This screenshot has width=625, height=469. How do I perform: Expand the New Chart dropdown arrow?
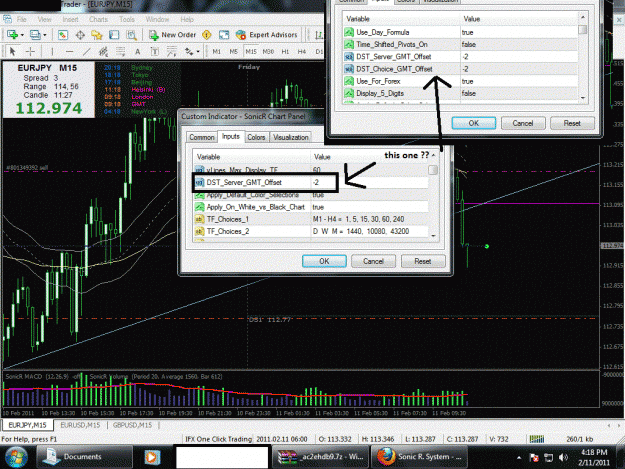(22, 35)
